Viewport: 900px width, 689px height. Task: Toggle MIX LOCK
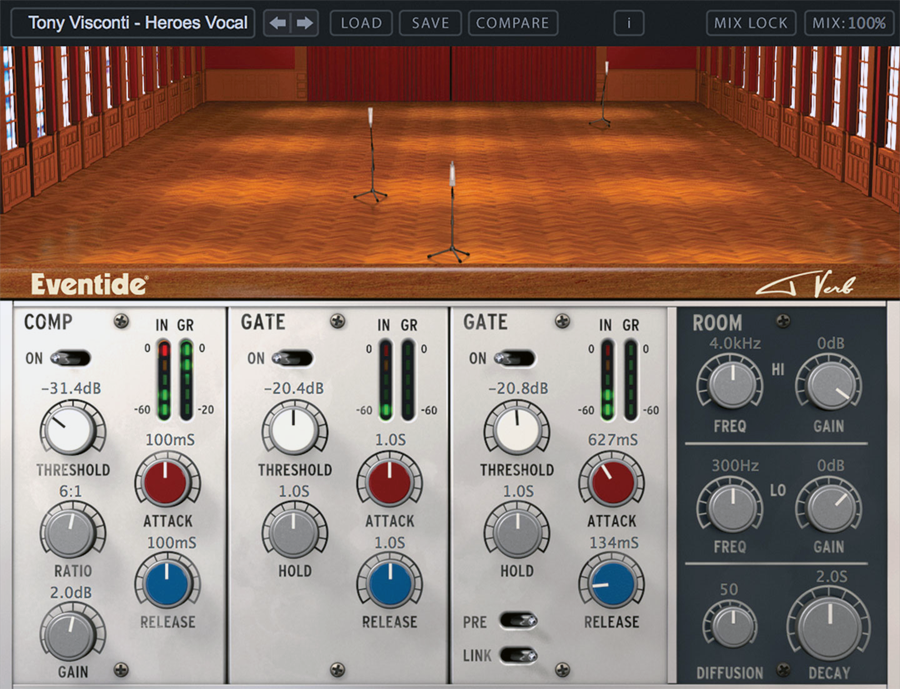point(751,24)
